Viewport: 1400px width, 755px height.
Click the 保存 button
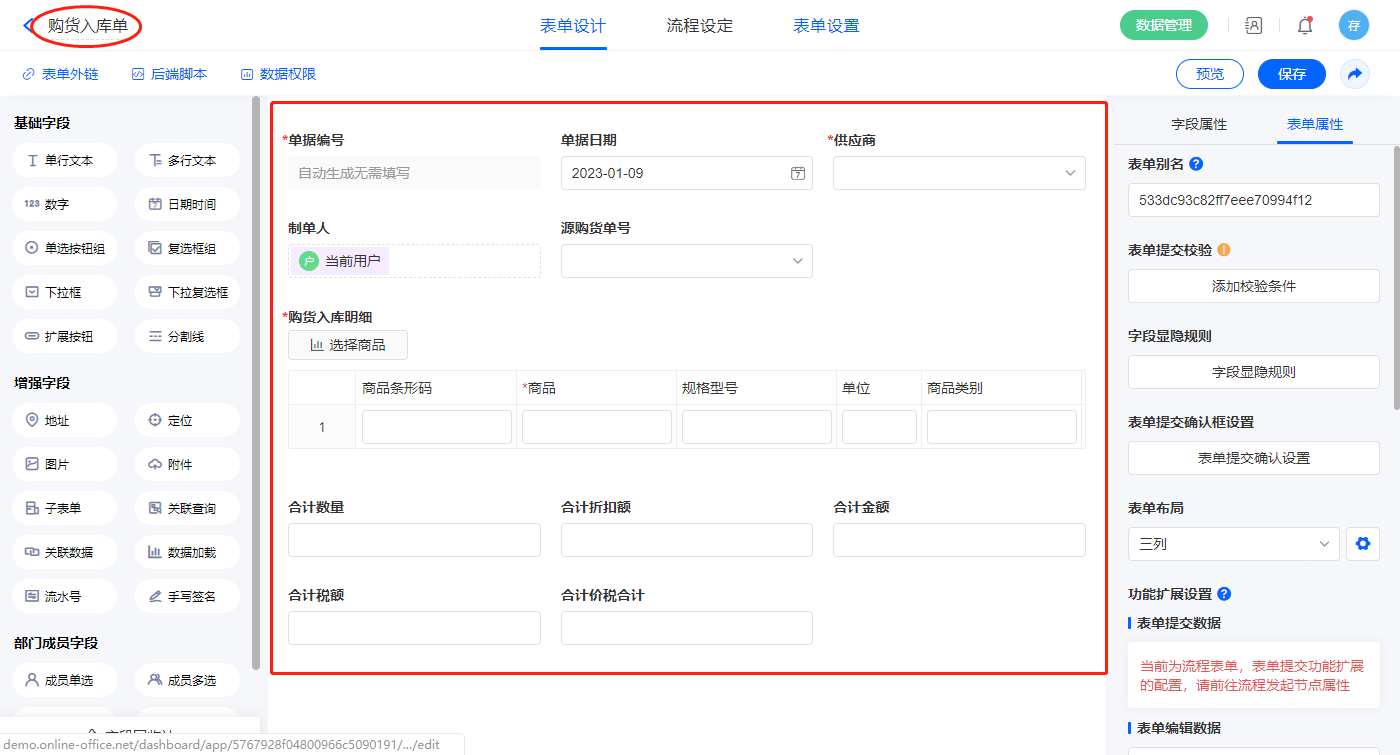pos(1291,74)
